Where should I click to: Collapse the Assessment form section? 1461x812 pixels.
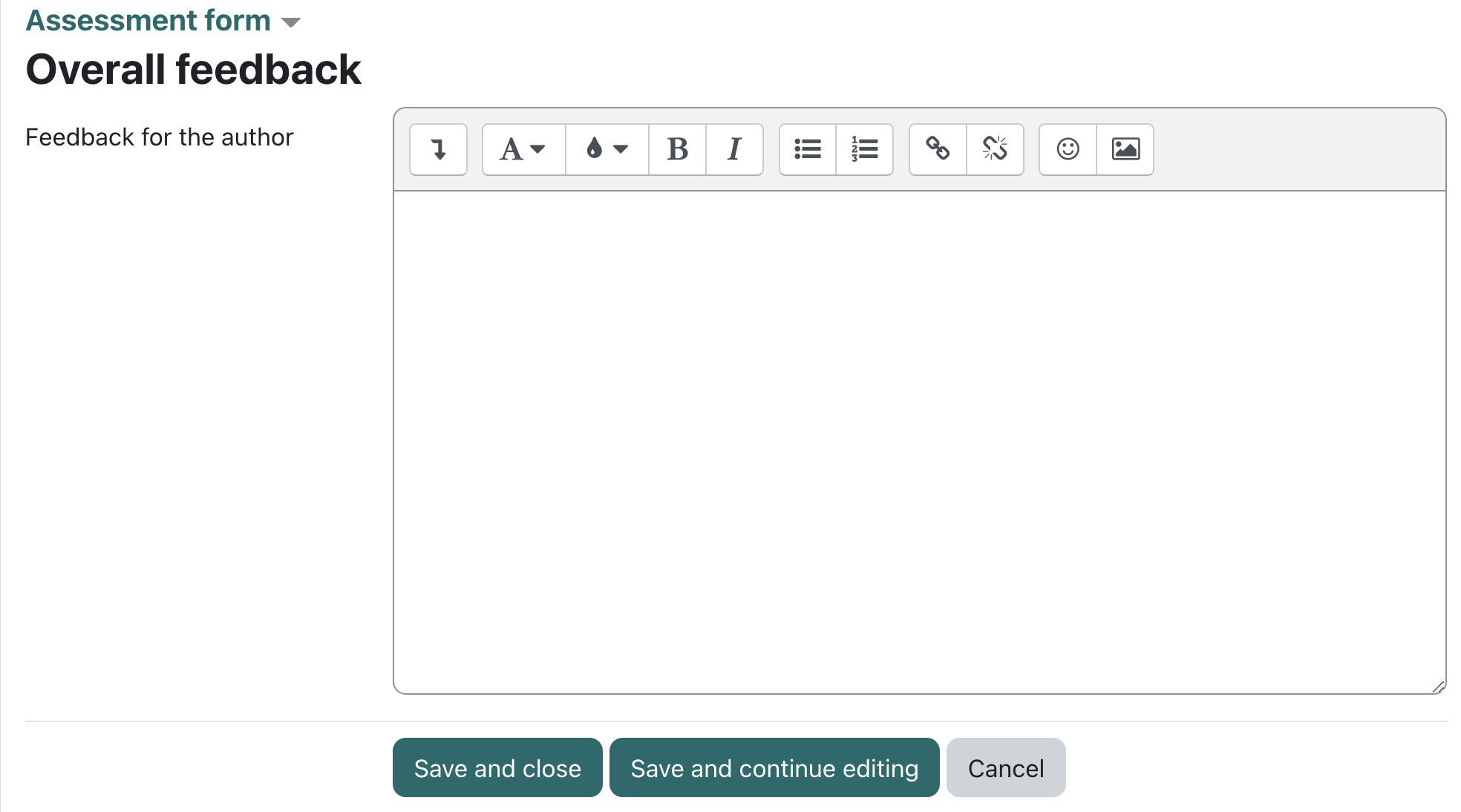163,20
